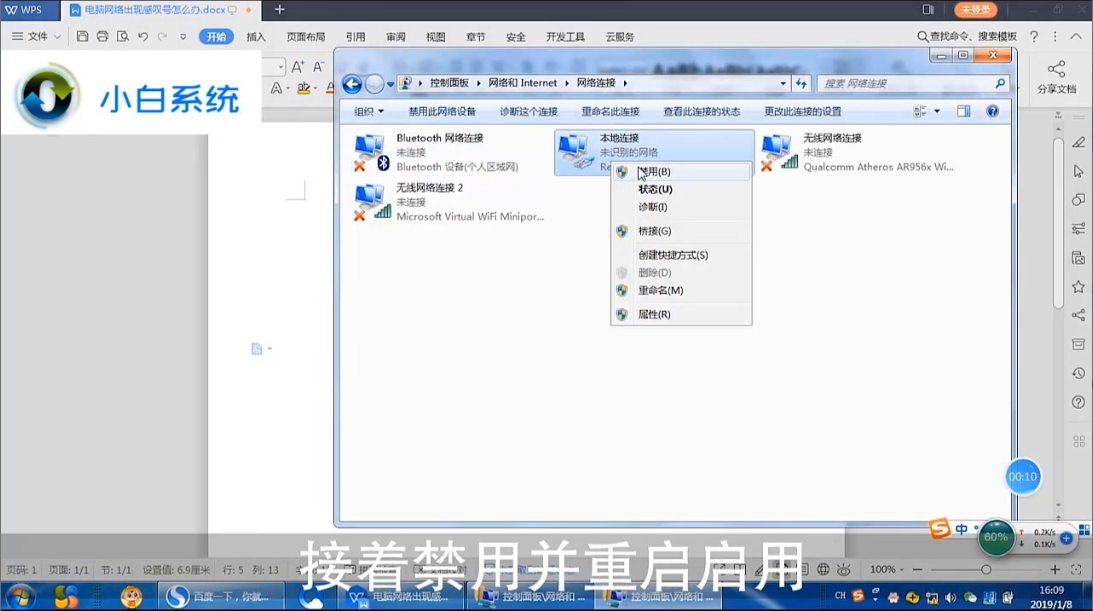1093x611 pixels.
Task: Click the globe web layout icon
Action: coord(823,569)
